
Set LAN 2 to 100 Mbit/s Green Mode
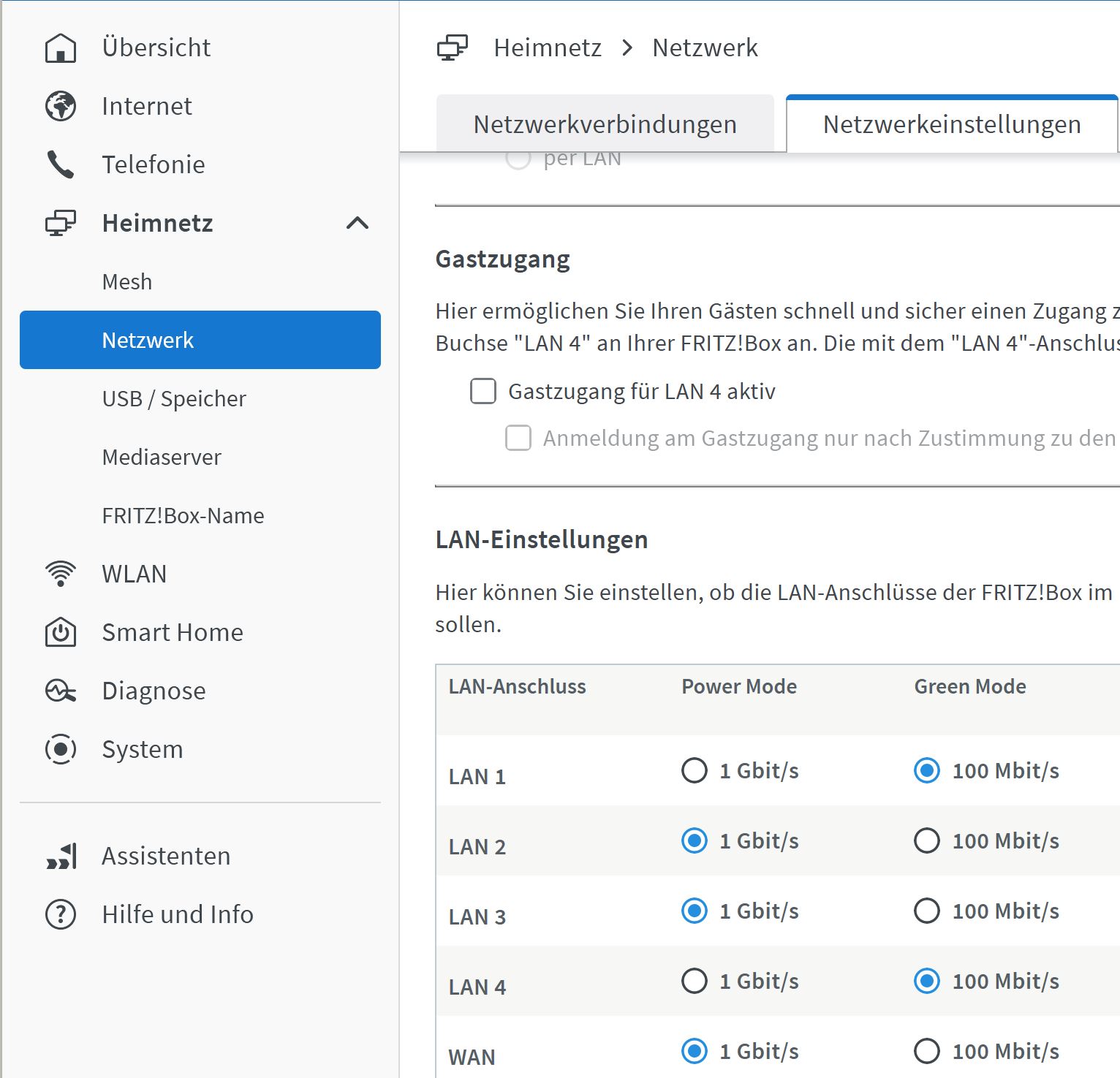(x=927, y=840)
